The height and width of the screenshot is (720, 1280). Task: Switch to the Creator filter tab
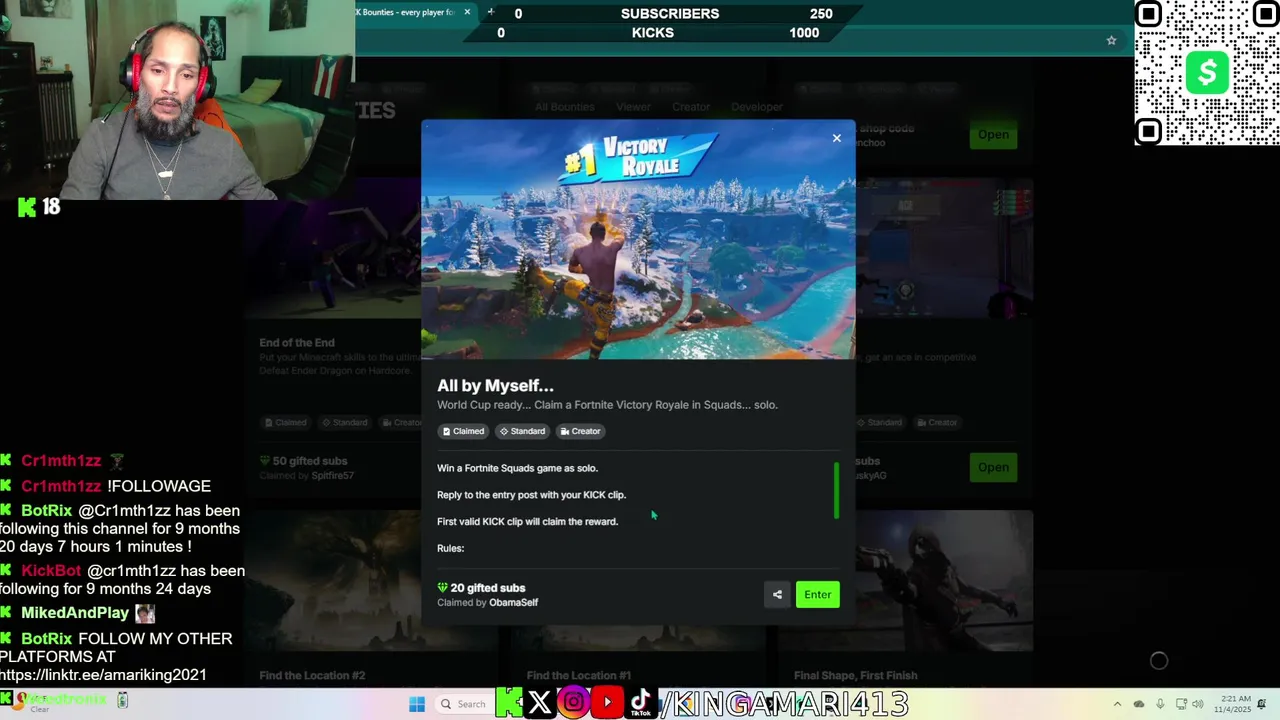[x=691, y=107]
